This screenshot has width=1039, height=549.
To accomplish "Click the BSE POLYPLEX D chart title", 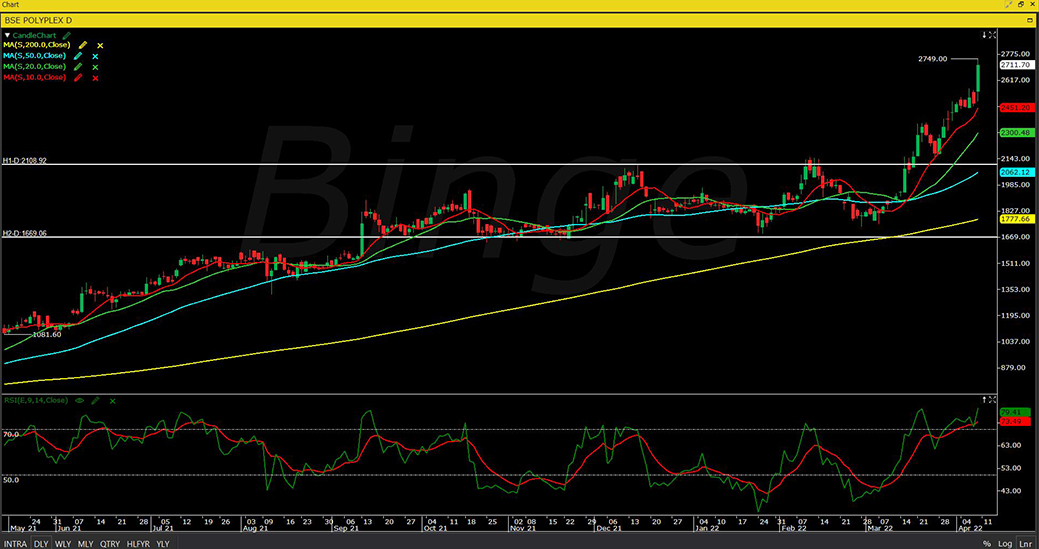I will 38,21.
